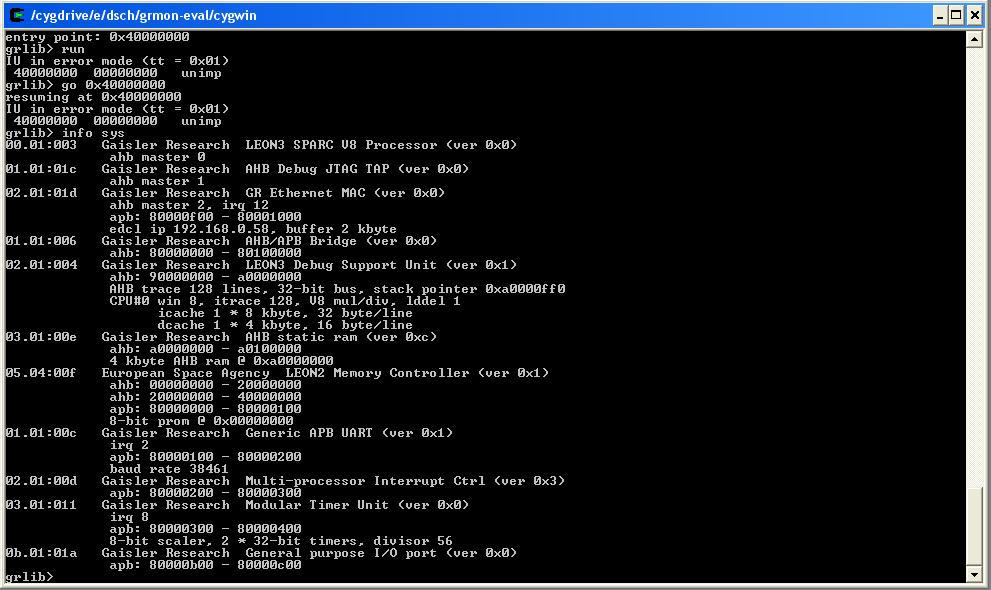
Task: Click device ID '02.01:01d'
Action: coord(41,193)
